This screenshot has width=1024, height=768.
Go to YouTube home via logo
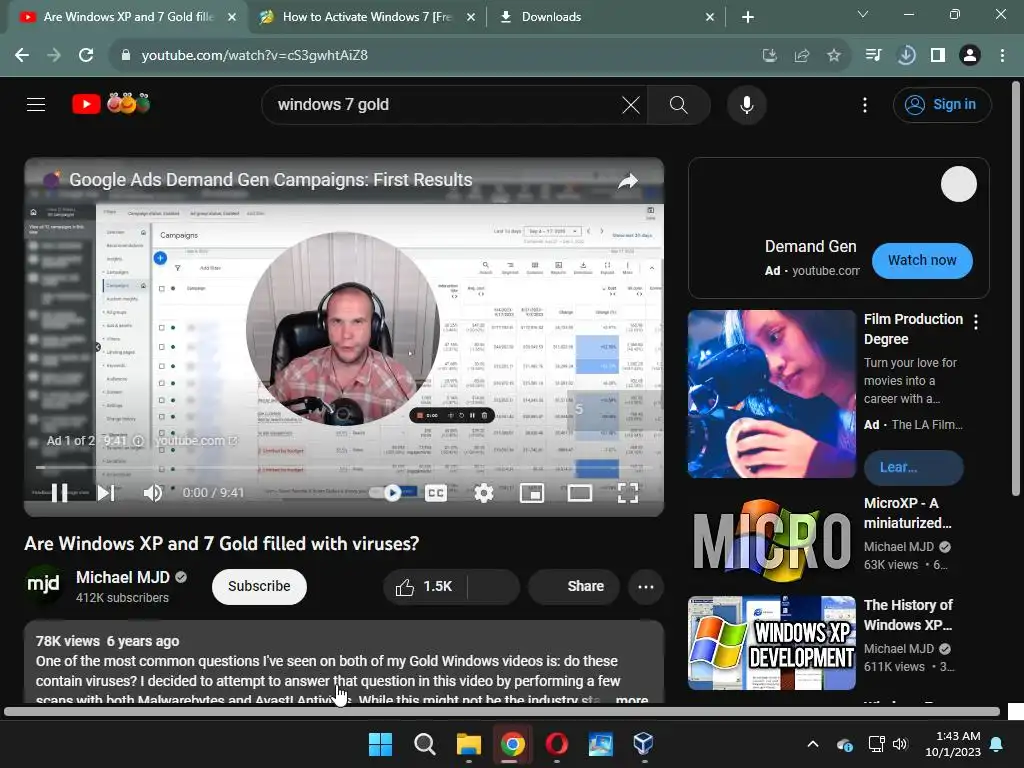(111, 104)
